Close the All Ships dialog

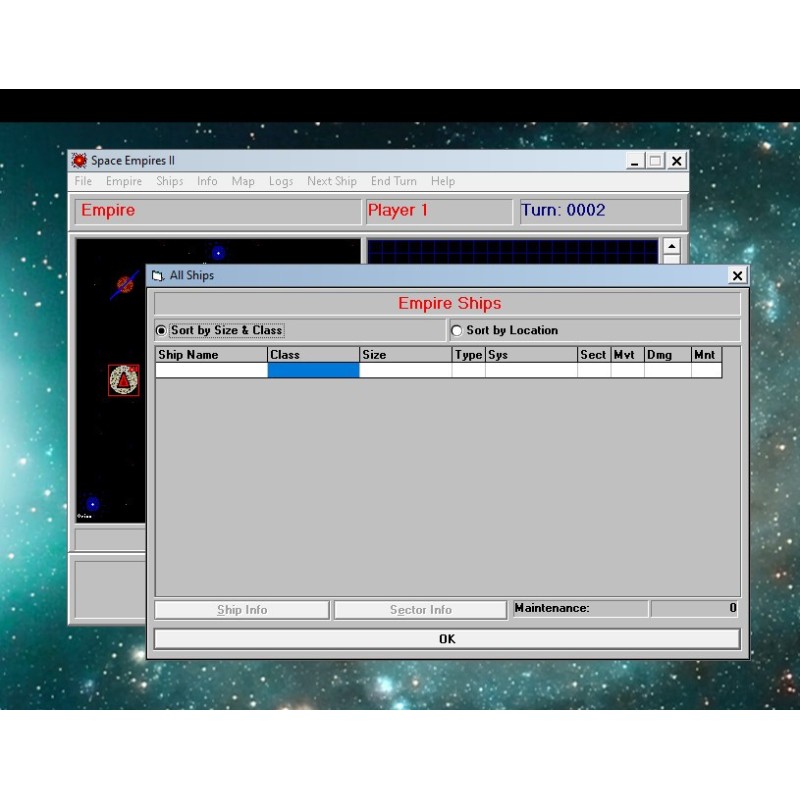(737, 276)
